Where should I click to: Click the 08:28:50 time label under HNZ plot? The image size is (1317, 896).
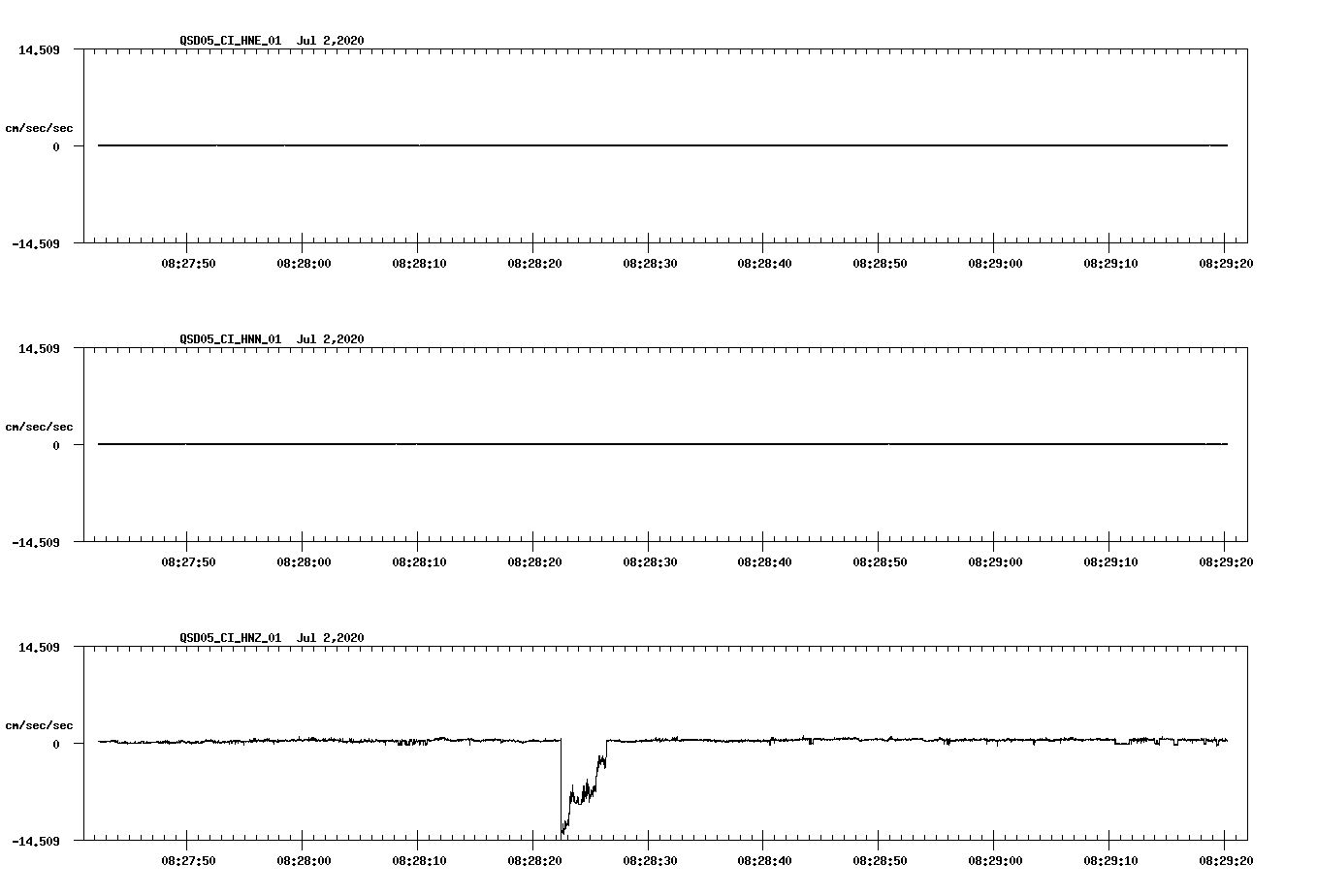pyautogui.click(x=880, y=861)
